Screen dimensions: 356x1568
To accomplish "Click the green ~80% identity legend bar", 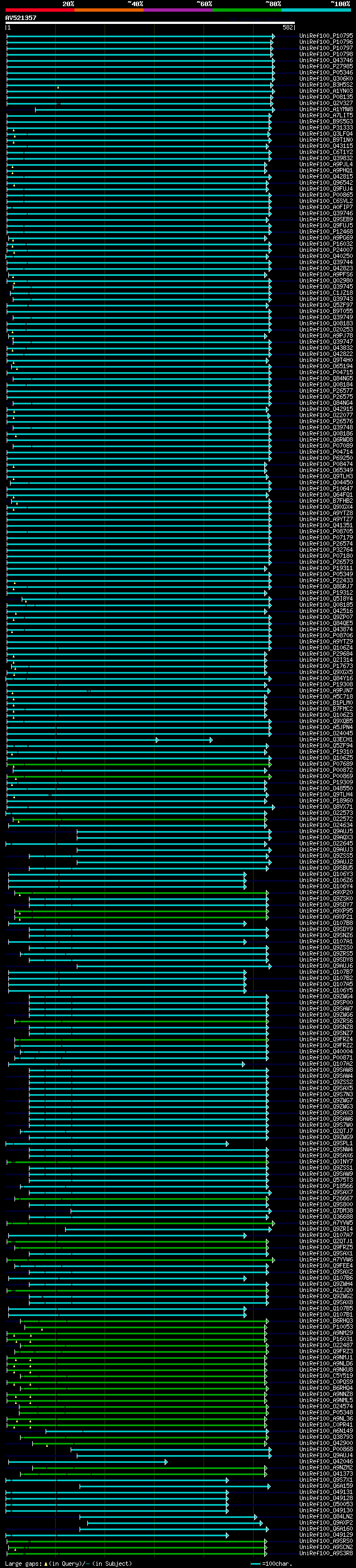I will tap(247, 10).
